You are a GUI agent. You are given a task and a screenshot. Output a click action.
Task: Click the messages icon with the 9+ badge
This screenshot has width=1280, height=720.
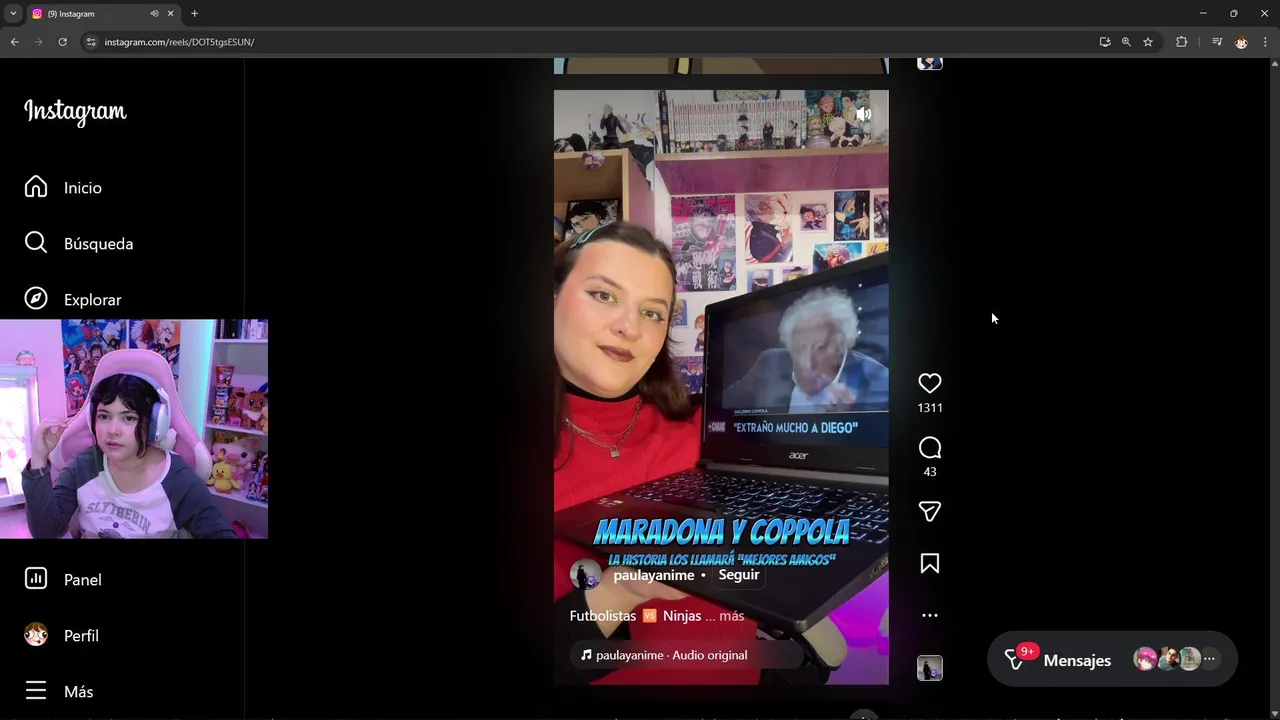pyautogui.click(x=1015, y=659)
